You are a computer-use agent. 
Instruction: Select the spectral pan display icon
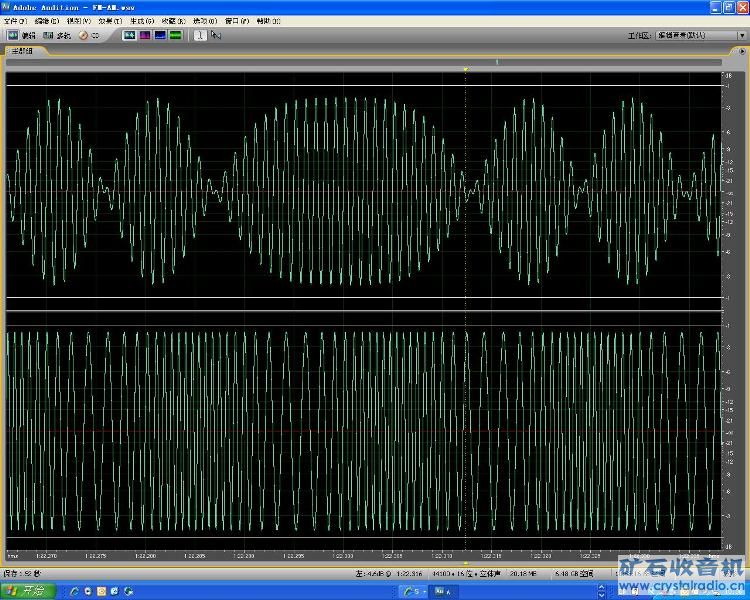point(160,35)
